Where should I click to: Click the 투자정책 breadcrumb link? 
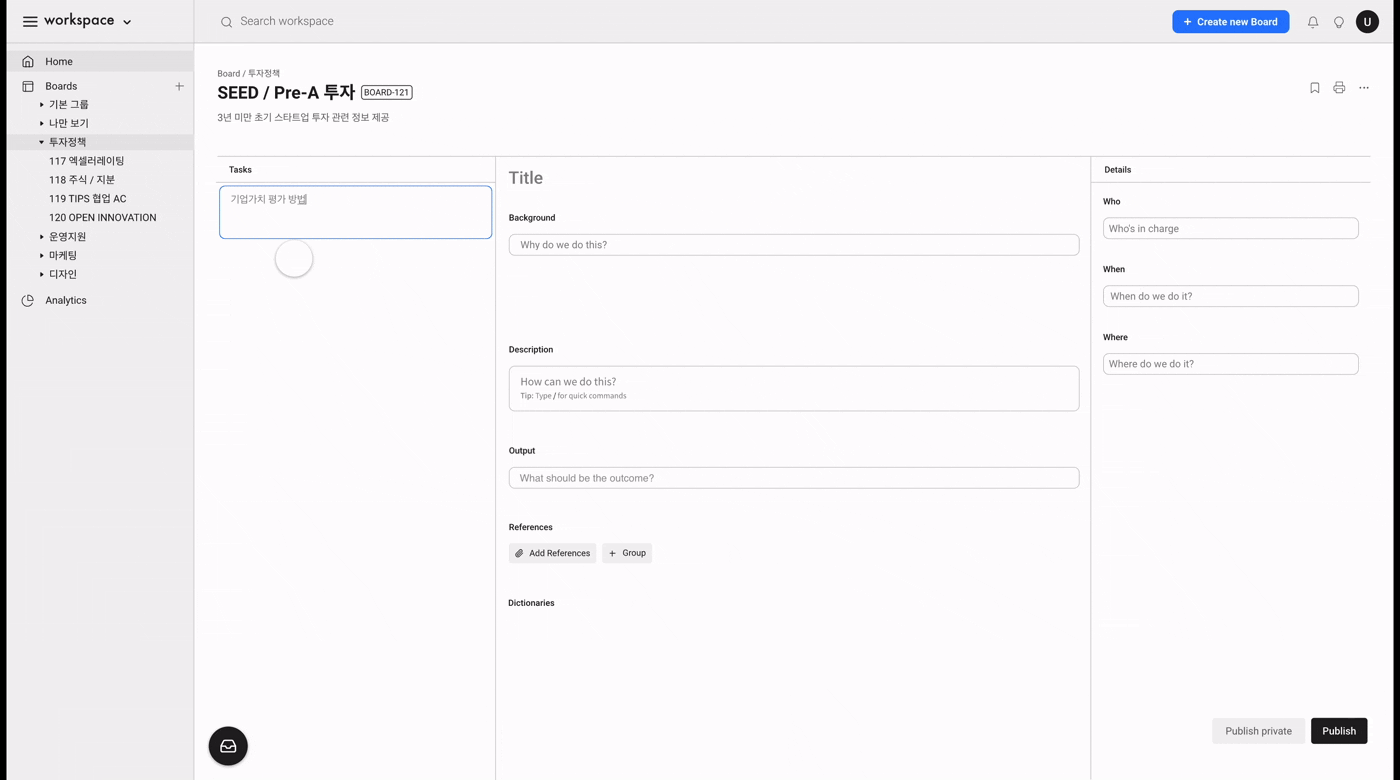click(264, 73)
